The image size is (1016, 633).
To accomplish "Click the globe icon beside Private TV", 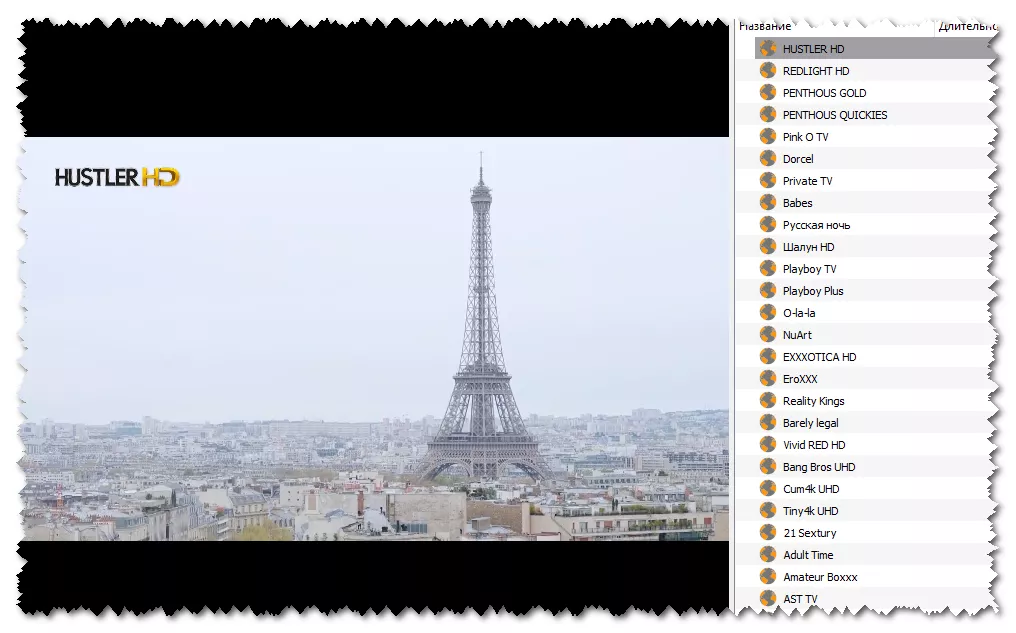I will pos(768,181).
